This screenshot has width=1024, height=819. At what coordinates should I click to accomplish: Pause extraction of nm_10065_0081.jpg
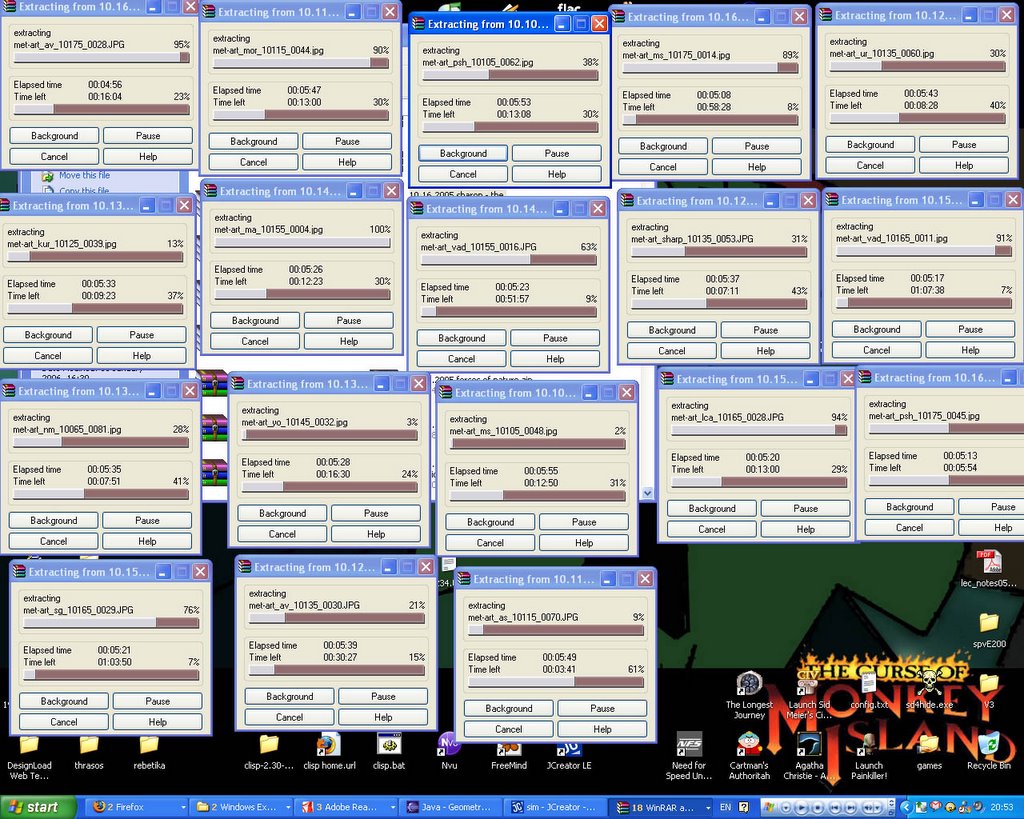(x=147, y=521)
